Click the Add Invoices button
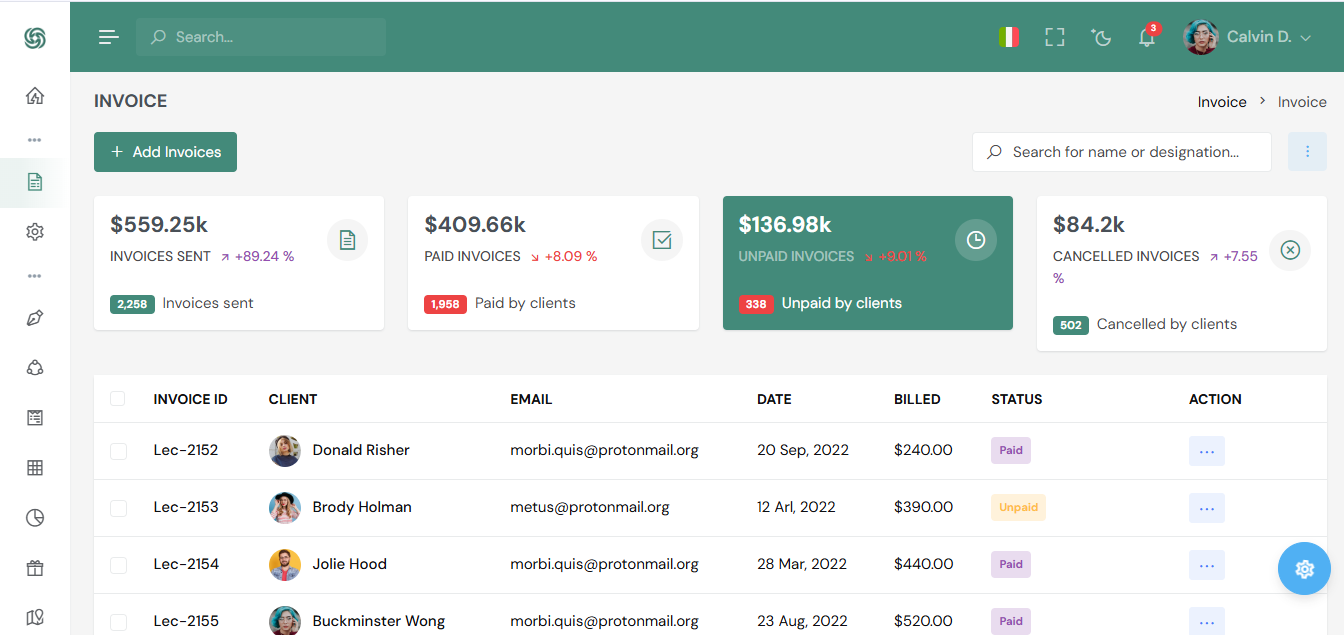The image size is (1344, 635). click(x=165, y=151)
